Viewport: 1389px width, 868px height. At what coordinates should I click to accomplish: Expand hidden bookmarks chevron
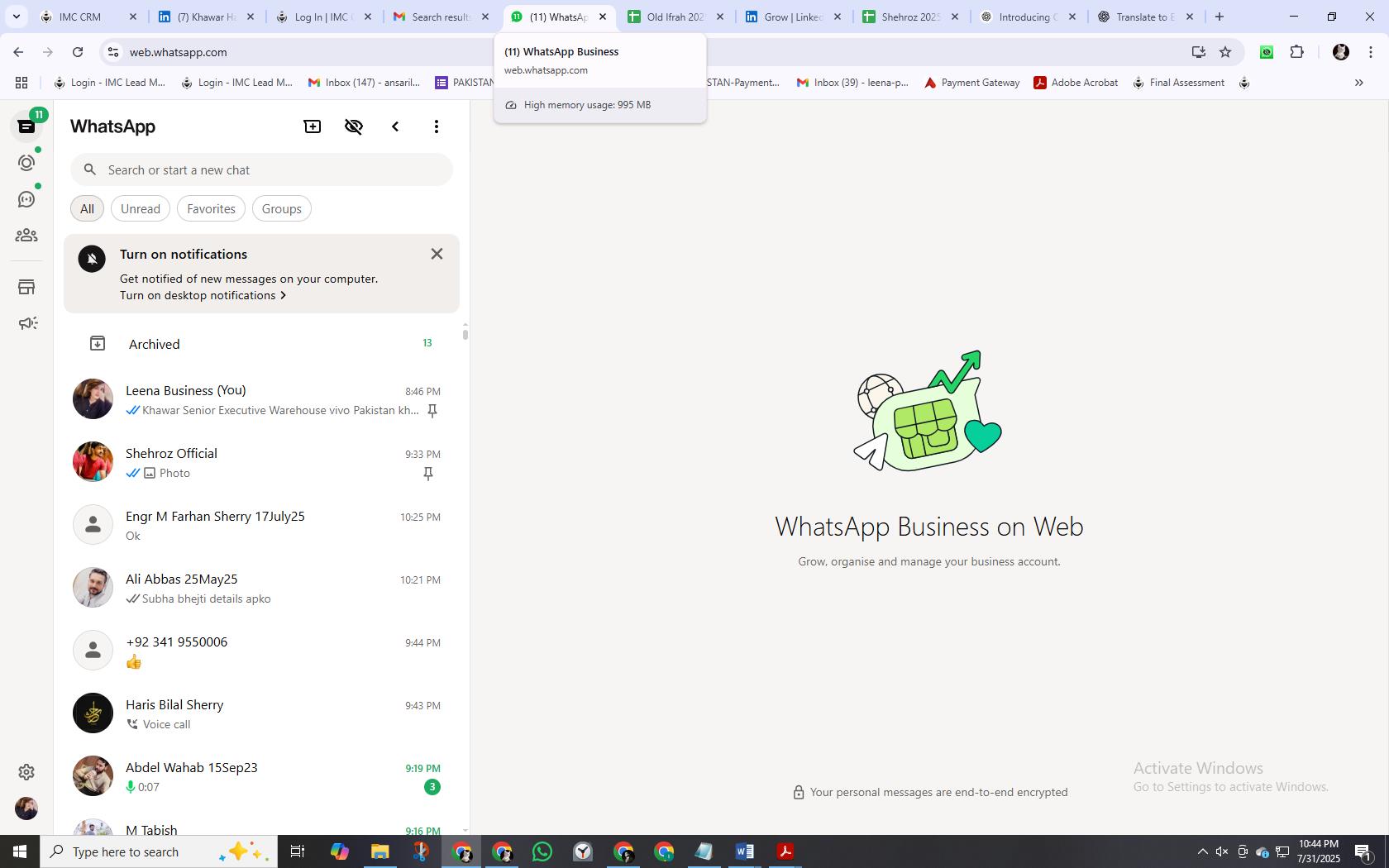[x=1359, y=83]
